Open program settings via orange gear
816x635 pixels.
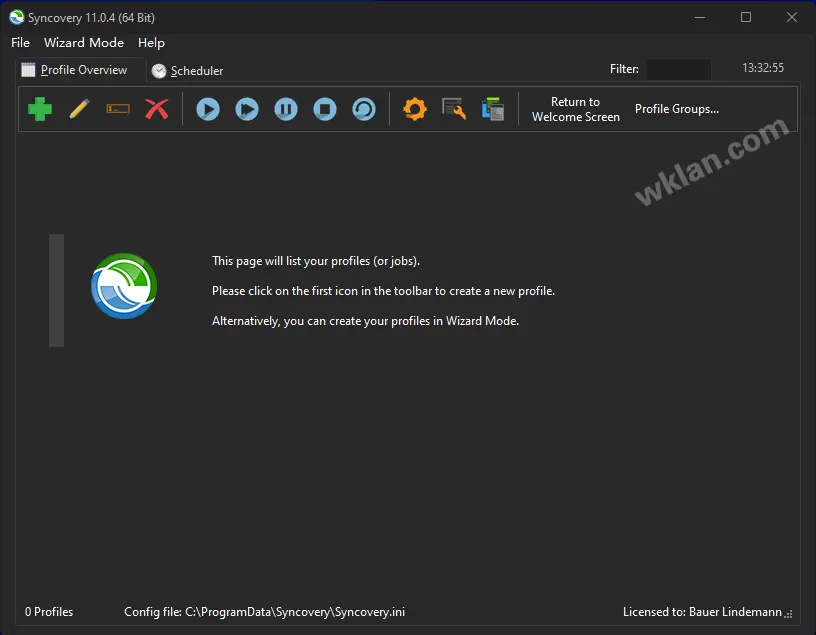pyautogui.click(x=415, y=109)
